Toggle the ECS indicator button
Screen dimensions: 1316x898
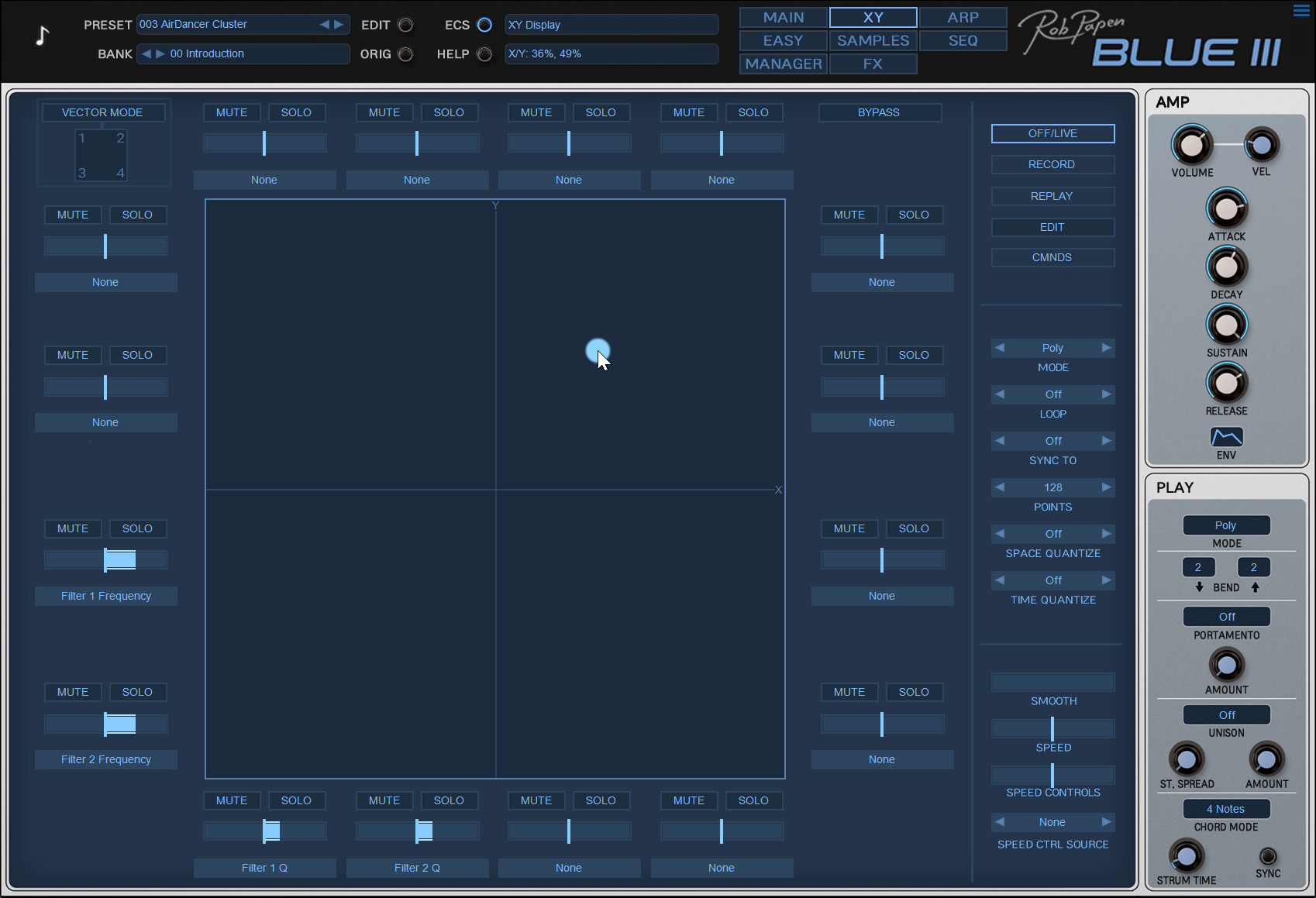click(484, 25)
